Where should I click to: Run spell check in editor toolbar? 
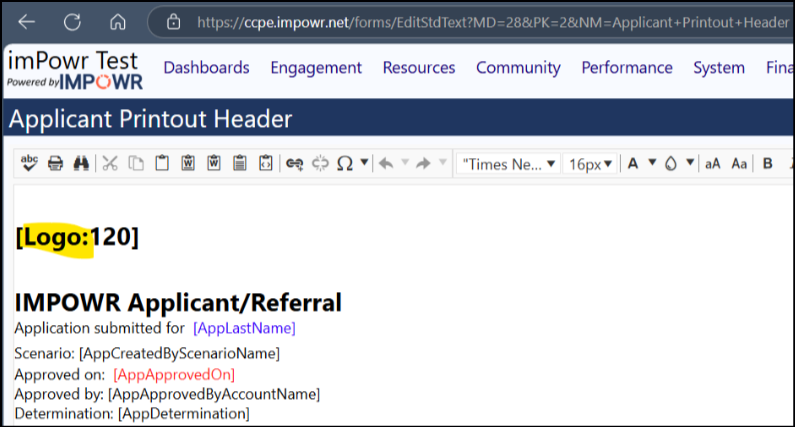(x=29, y=163)
